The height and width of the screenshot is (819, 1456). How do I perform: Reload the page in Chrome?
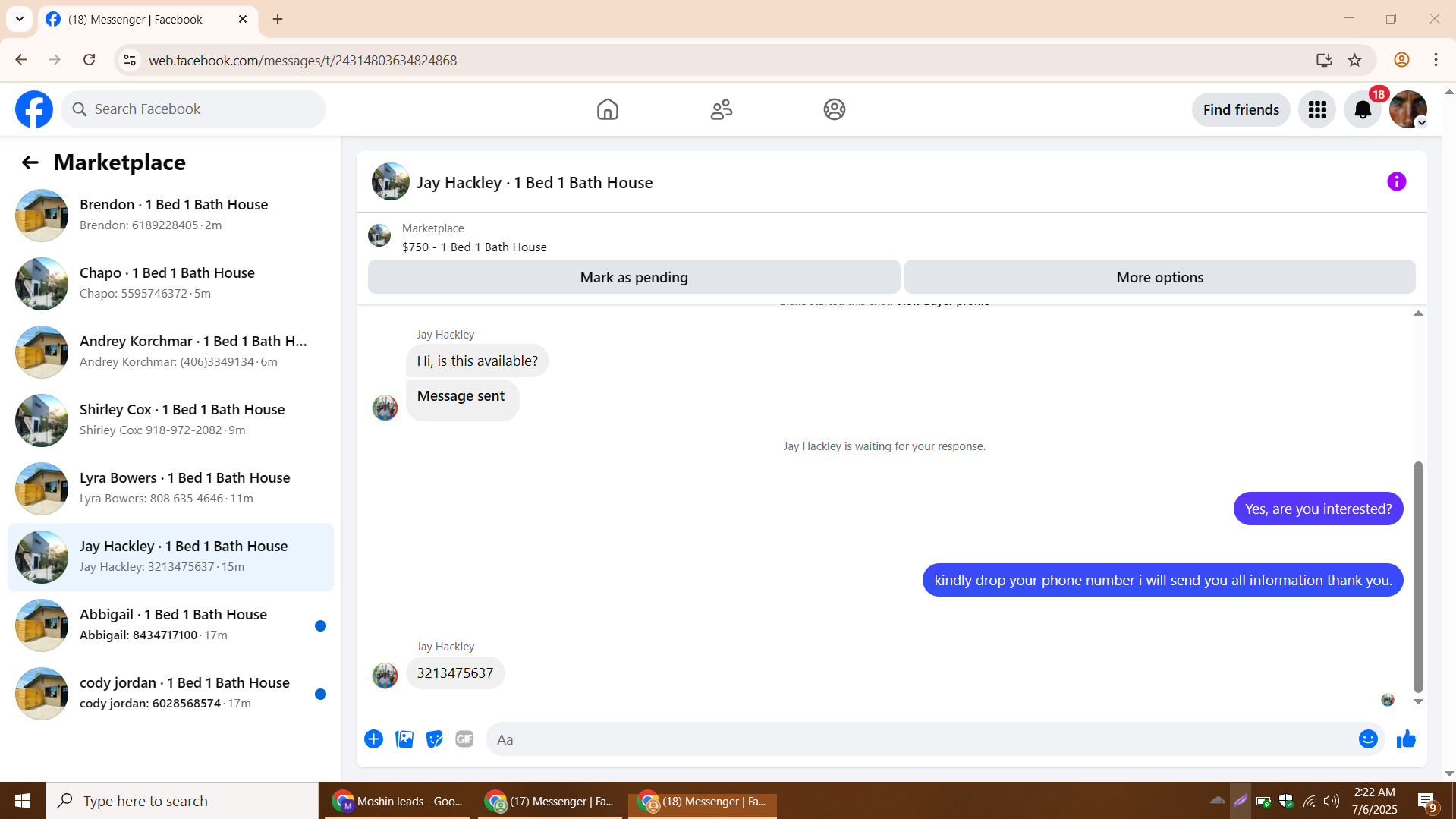click(x=90, y=60)
